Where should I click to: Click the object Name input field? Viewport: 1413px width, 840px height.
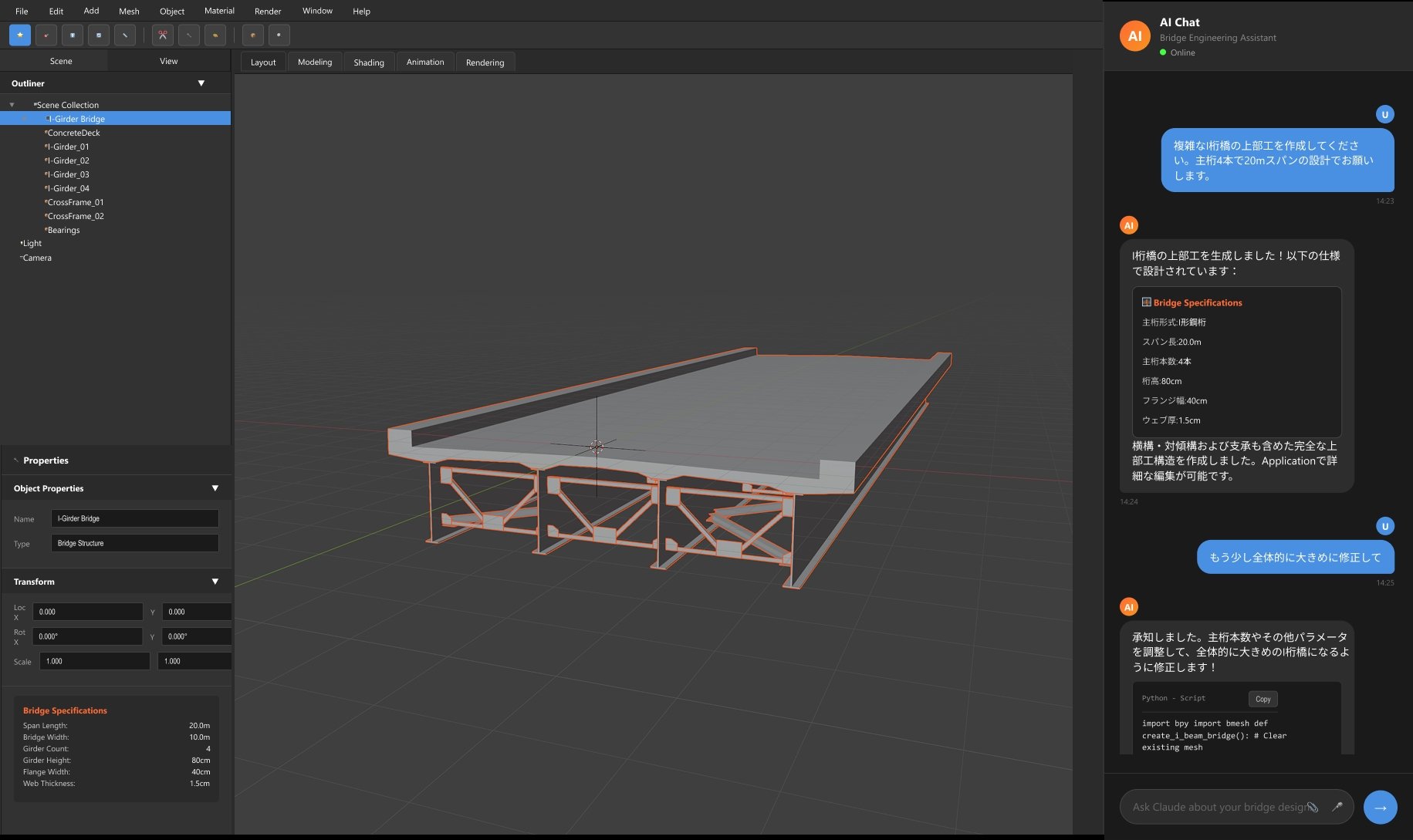pyautogui.click(x=134, y=518)
